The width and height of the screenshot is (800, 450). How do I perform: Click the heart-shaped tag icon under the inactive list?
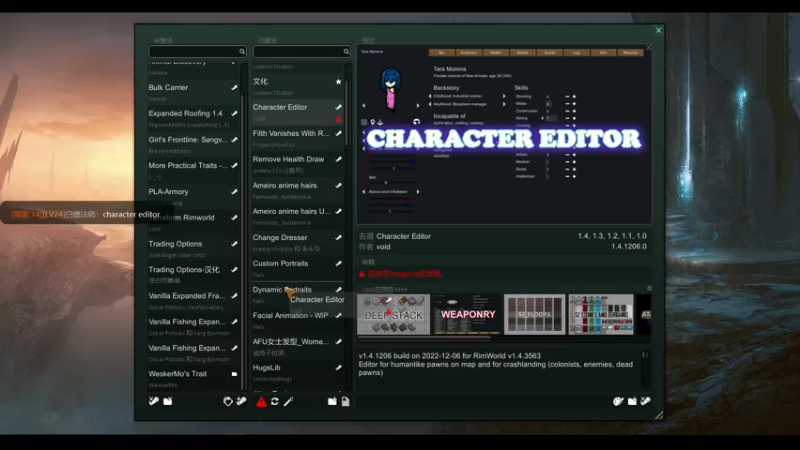[x=228, y=402]
